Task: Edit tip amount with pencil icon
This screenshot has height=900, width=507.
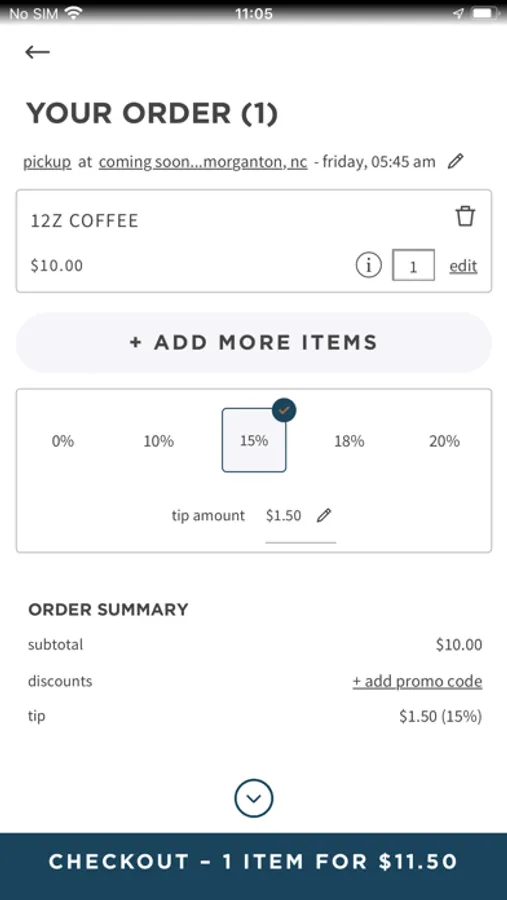Action: (x=324, y=515)
